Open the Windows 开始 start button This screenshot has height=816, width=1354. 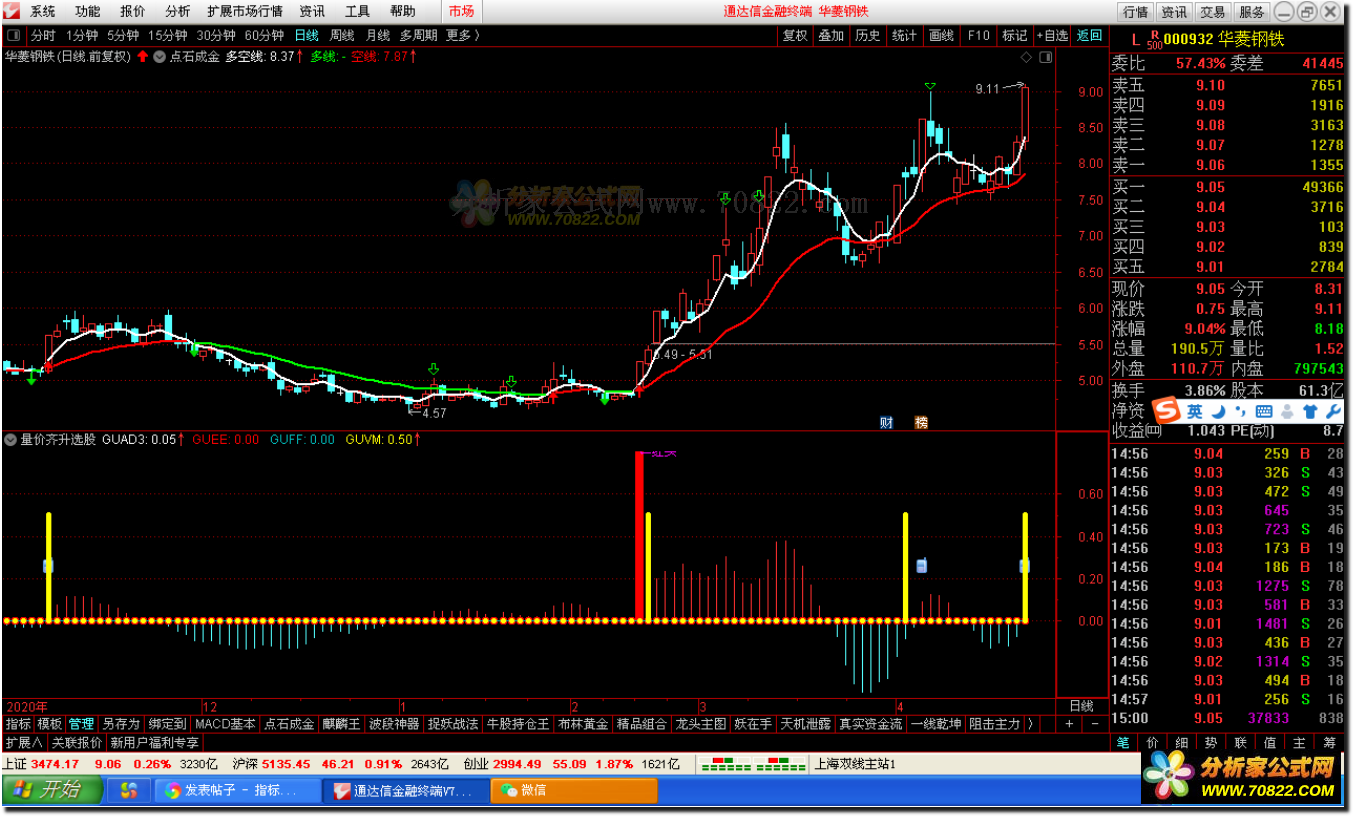coord(52,790)
